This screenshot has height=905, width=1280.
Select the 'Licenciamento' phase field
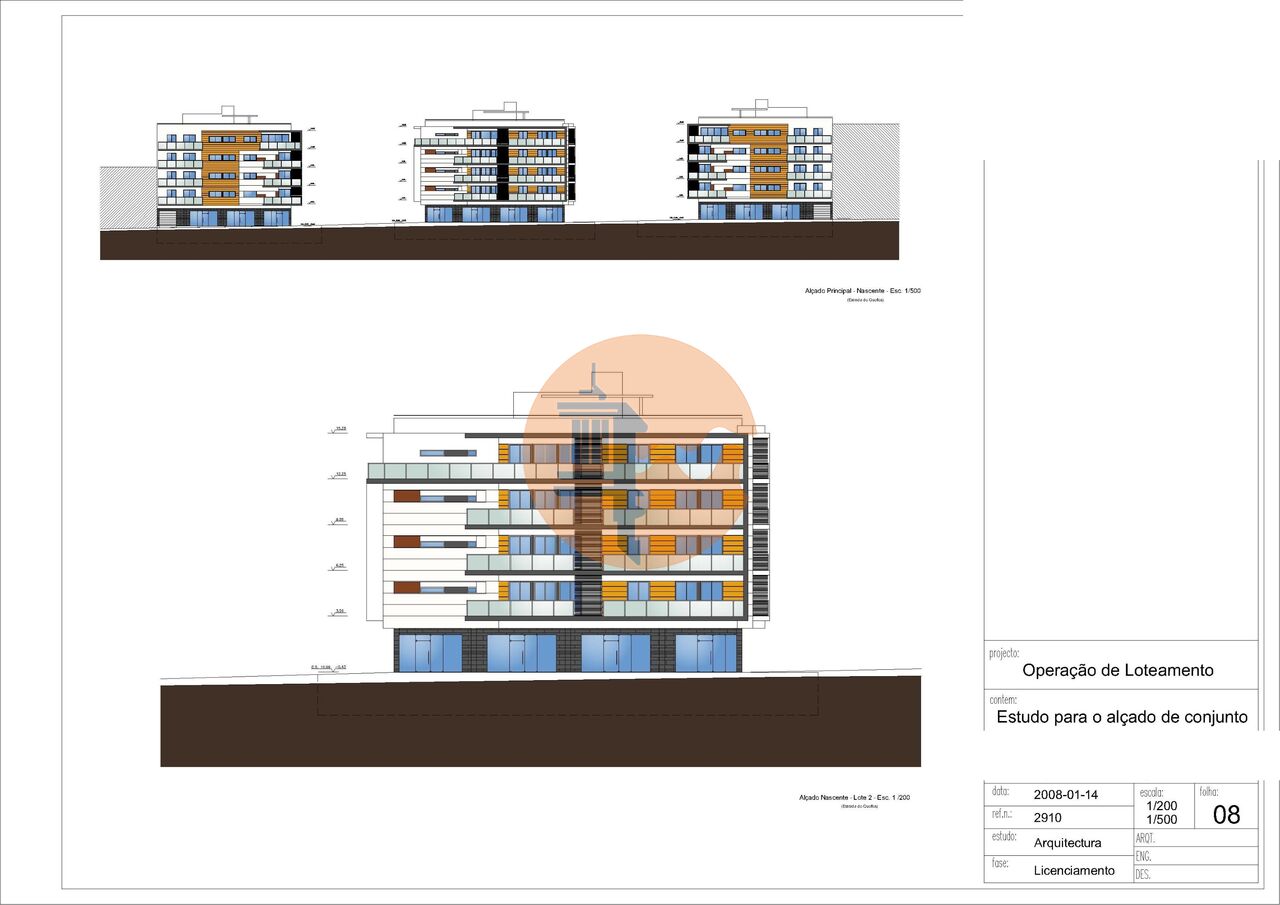click(1073, 871)
